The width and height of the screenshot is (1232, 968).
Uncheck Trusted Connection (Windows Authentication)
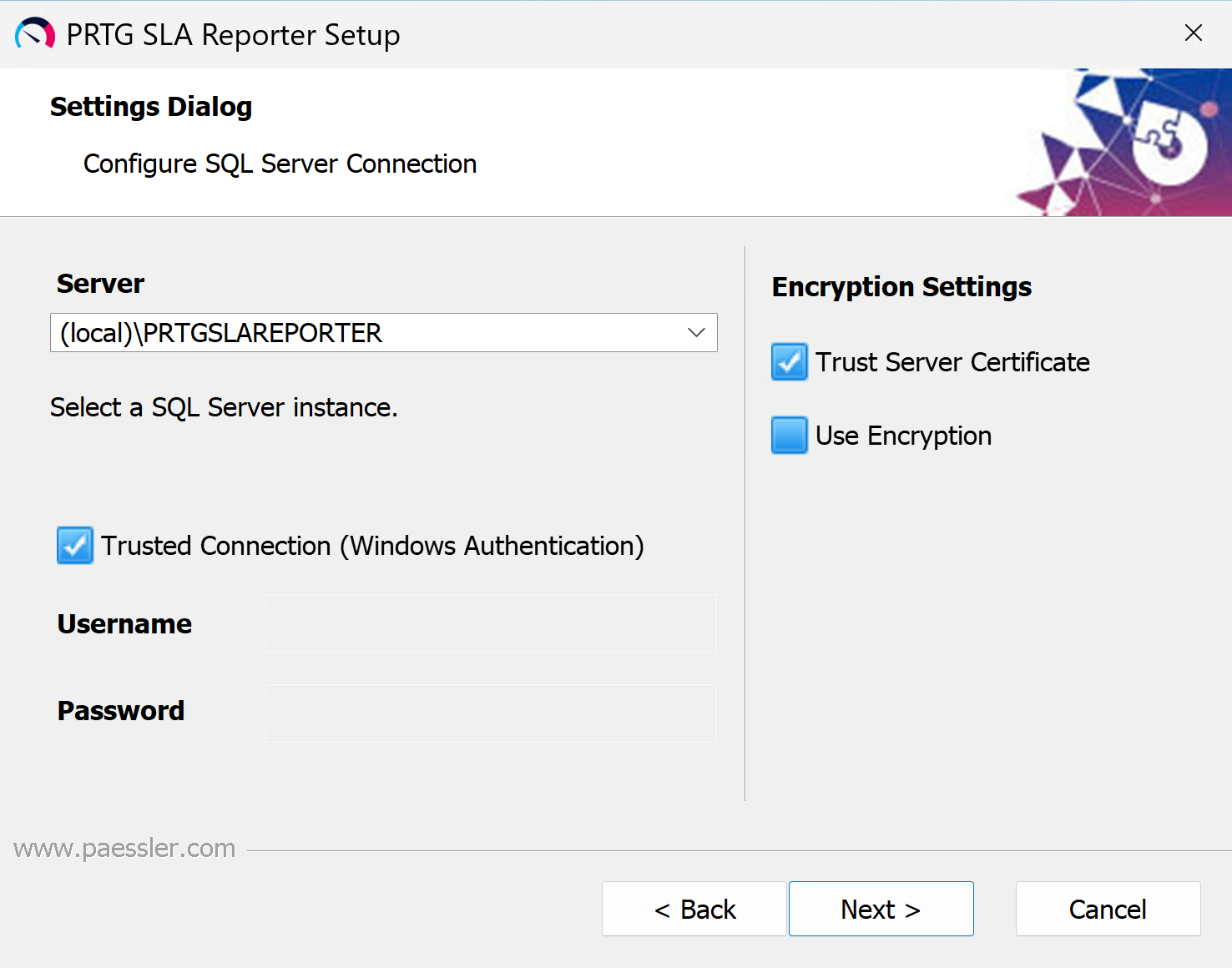coord(75,546)
